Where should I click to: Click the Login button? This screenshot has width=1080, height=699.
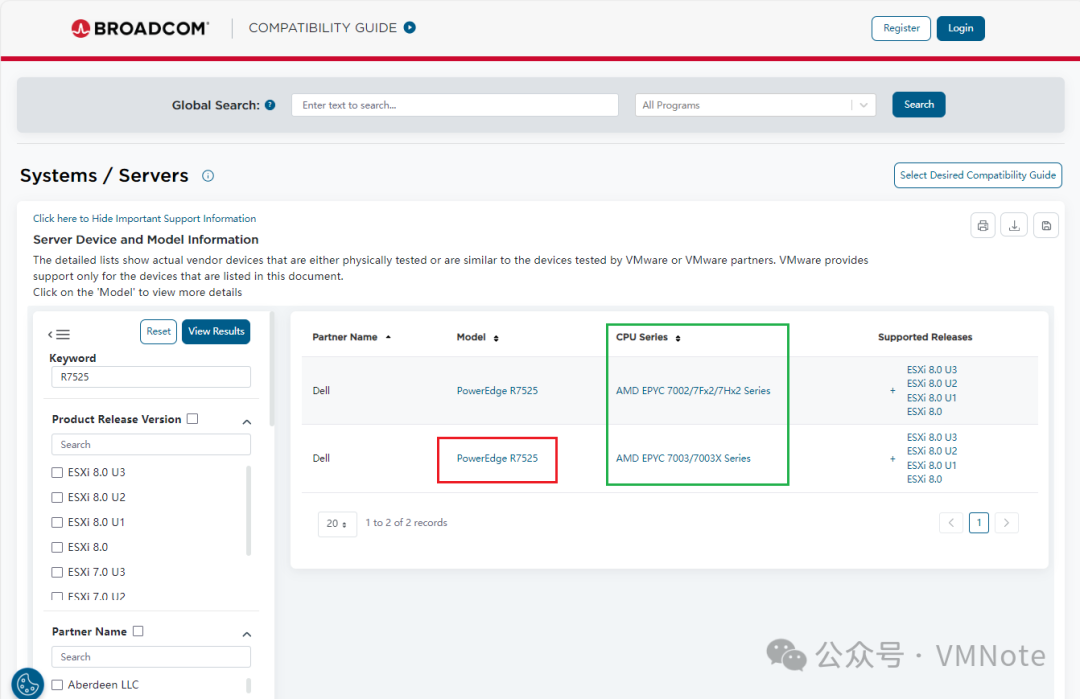pos(960,28)
